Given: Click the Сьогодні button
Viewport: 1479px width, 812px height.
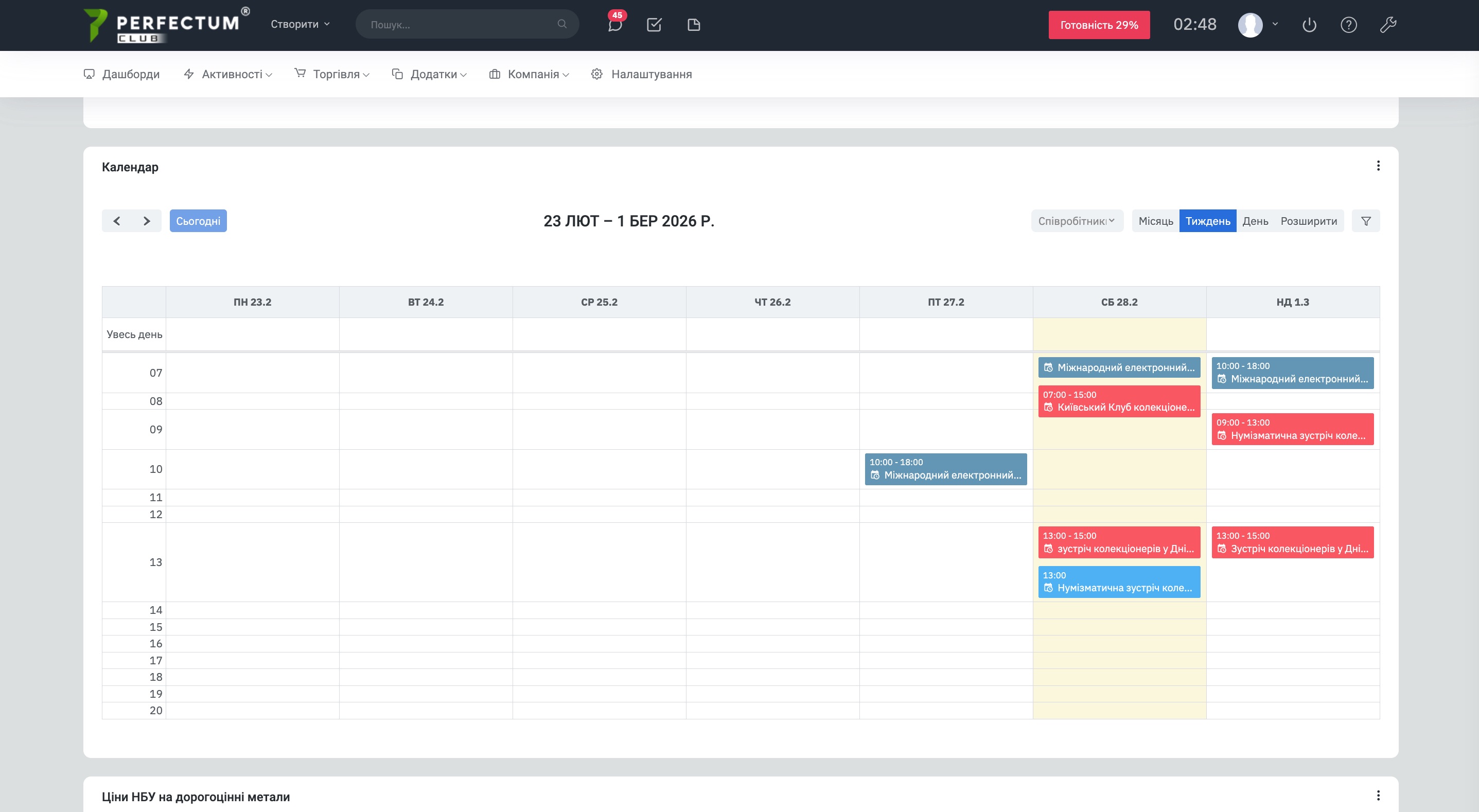Looking at the screenshot, I should [x=198, y=221].
